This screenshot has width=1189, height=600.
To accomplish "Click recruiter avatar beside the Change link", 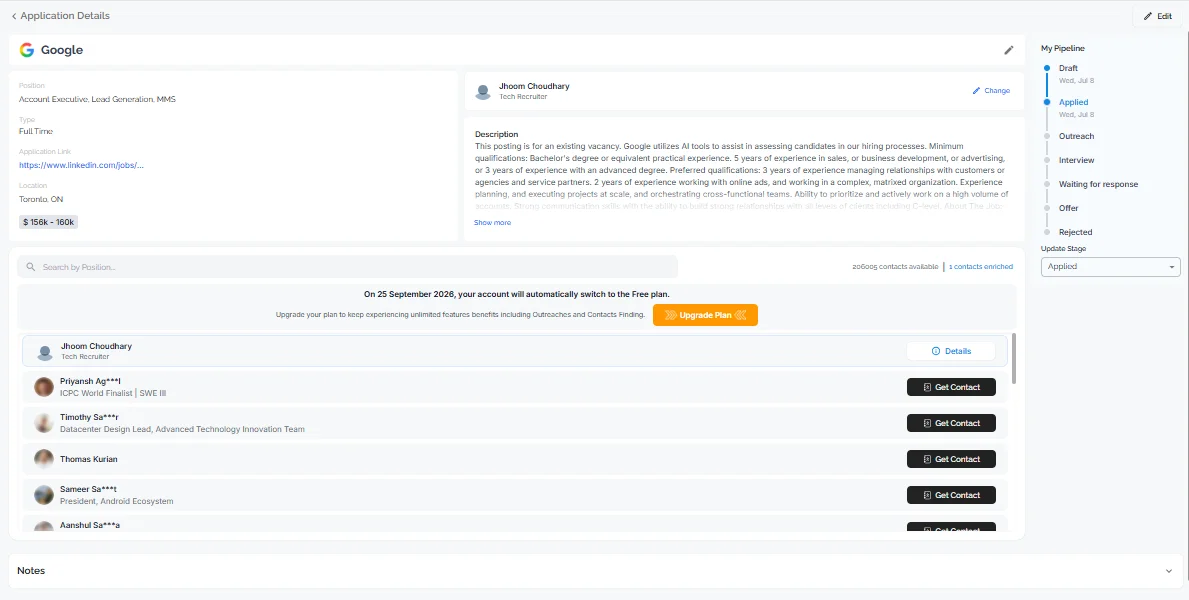I will coord(482,92).
